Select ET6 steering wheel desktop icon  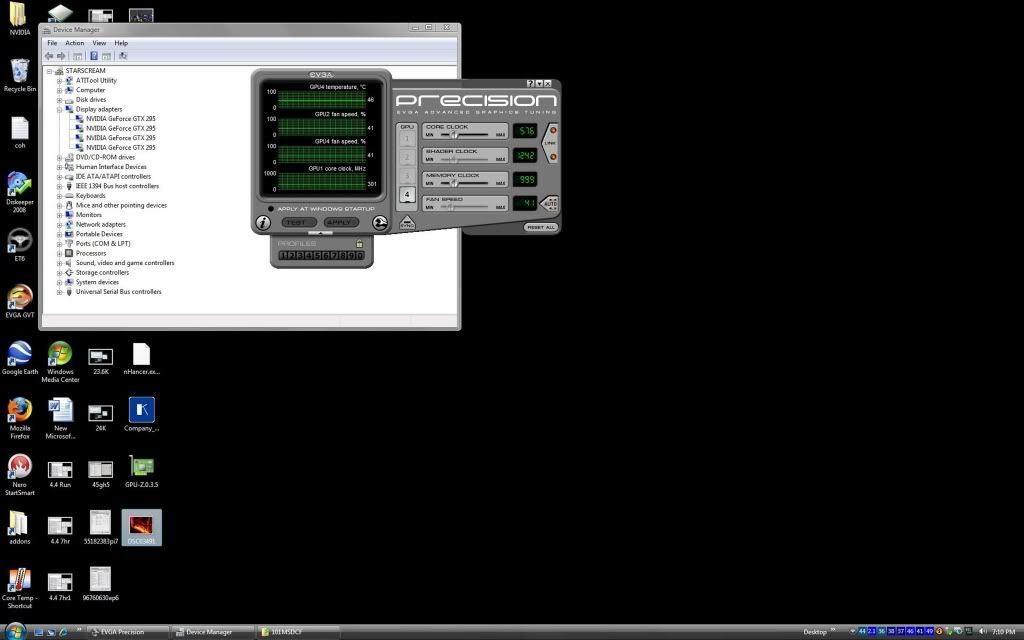pos(20,245)
